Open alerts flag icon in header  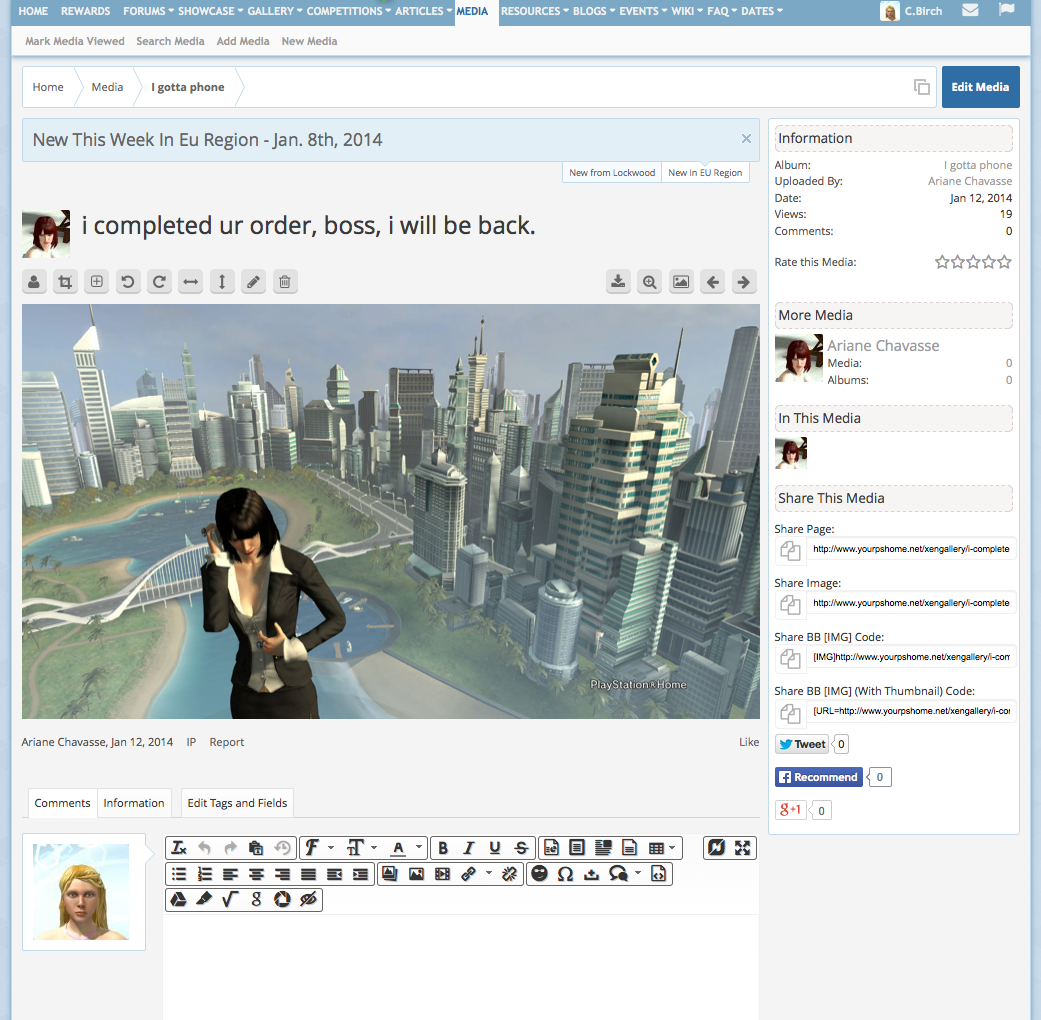click(1006, 10)
